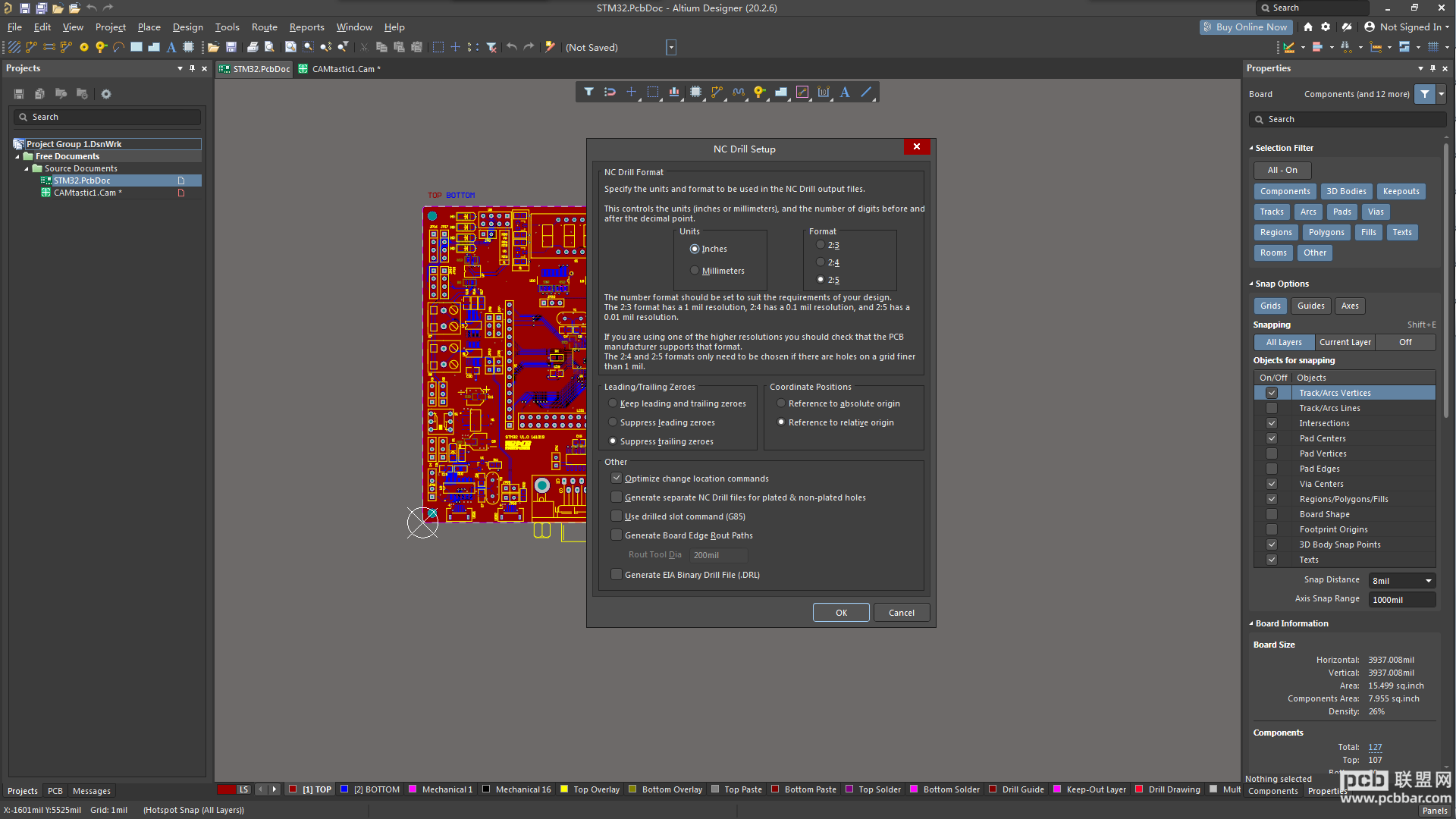The width and height of the screenshot is (1456, 819).
Task: Click the Top Overlay yellow color swatch
Action: tap(563, 789)
